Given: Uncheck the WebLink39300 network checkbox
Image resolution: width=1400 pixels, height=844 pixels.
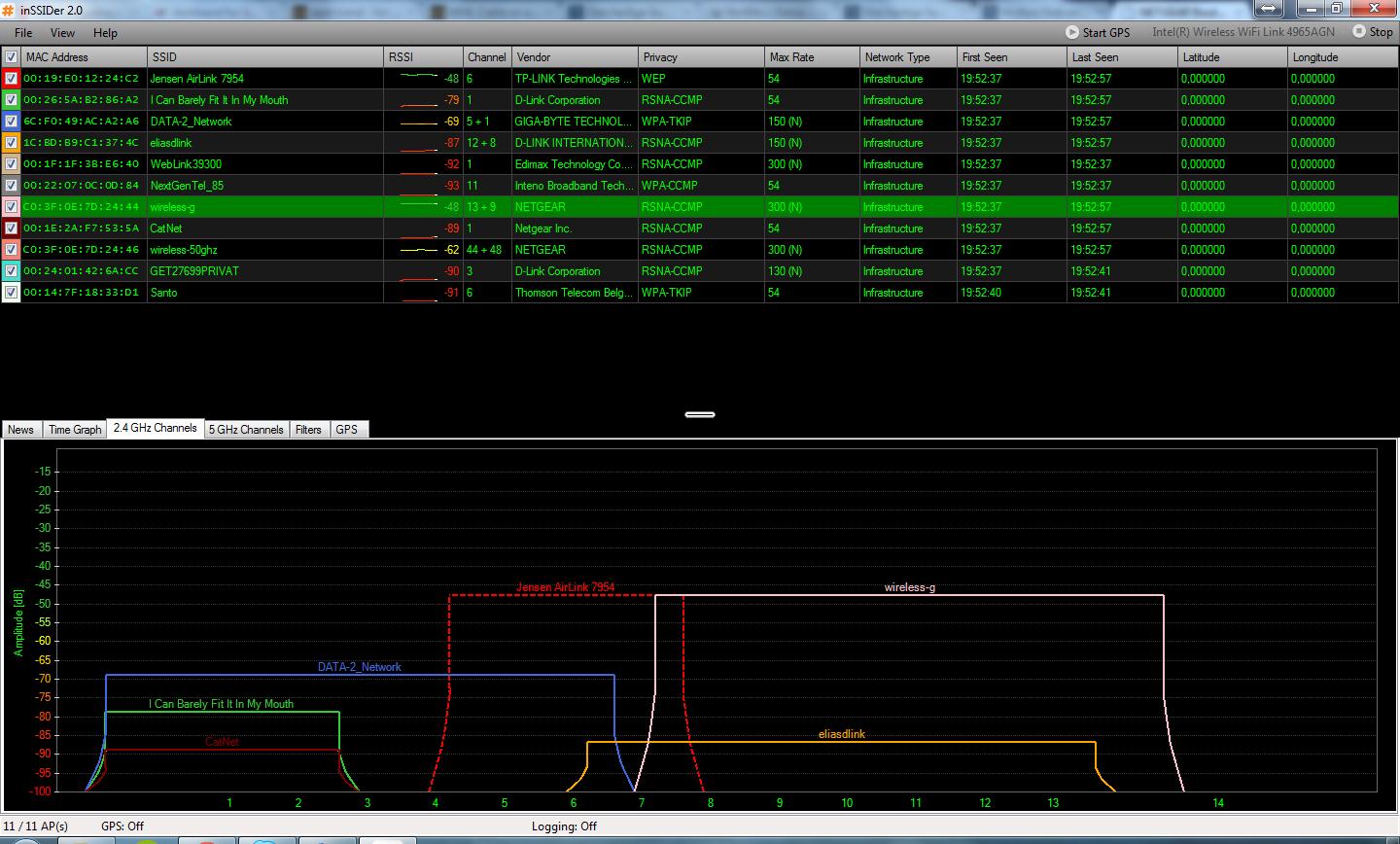Looking at the screenshot, I should pos(11,164).
